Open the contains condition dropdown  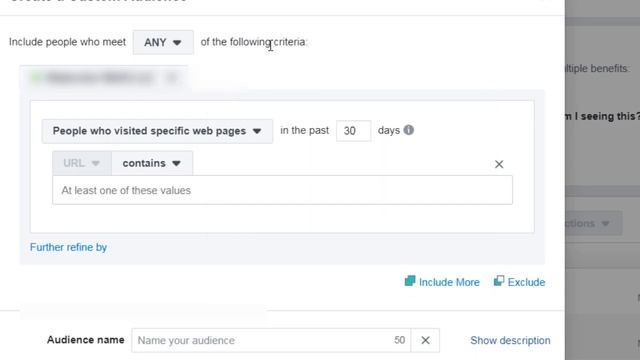[x=152, y=163]
